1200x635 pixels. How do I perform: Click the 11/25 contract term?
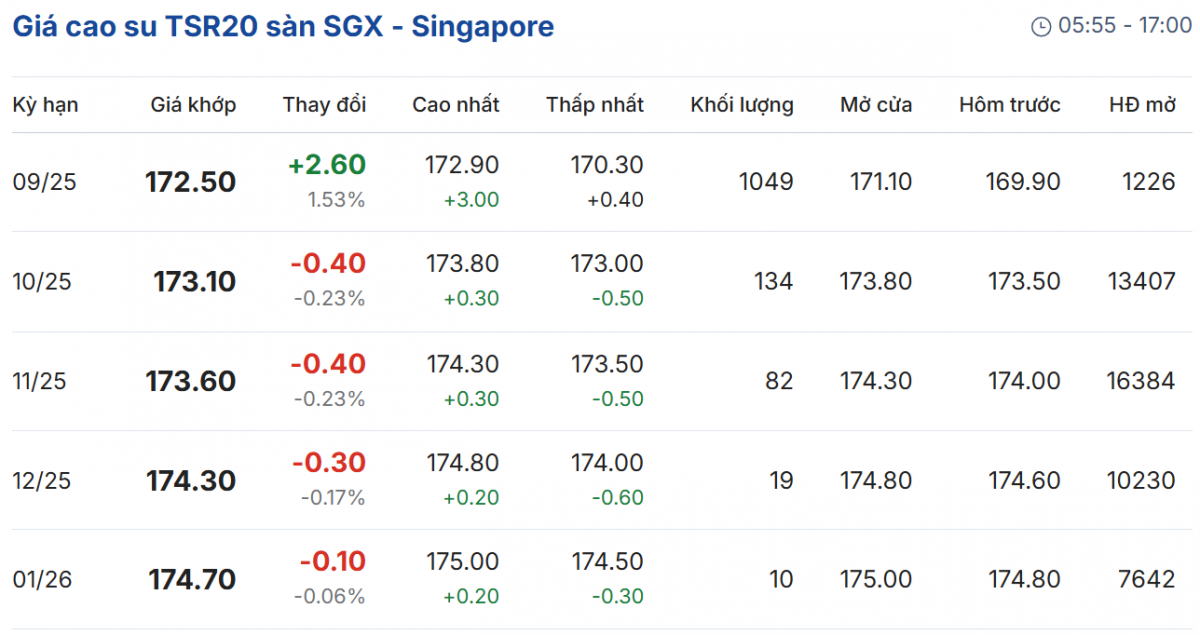(42, 381)
